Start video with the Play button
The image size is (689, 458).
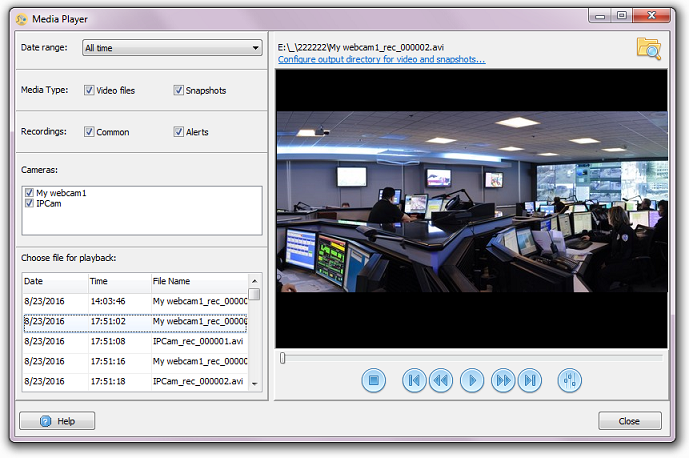[471, 380]
